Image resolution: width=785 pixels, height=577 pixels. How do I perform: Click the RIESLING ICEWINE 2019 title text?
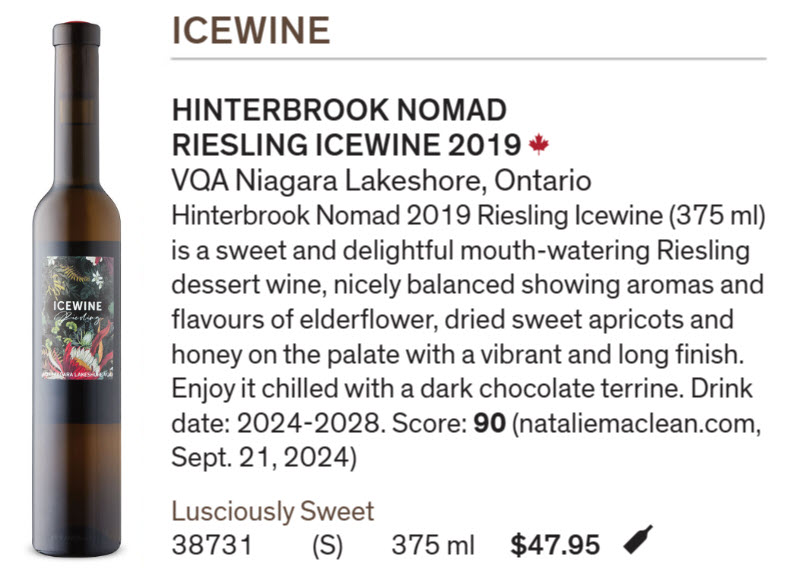346,145
